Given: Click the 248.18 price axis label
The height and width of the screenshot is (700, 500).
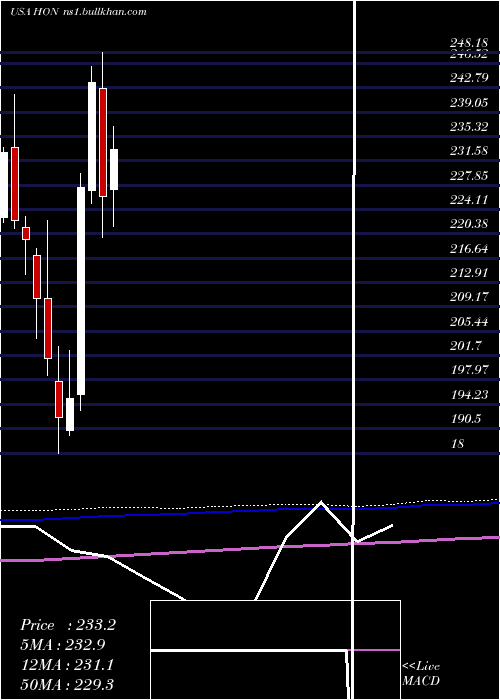Looking at the screenshot, I should [x=469, y=43].
